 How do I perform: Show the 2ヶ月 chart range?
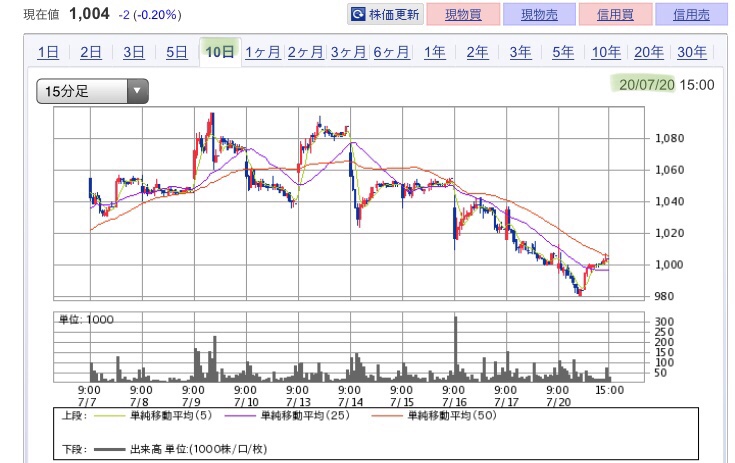tap(306, 52)
